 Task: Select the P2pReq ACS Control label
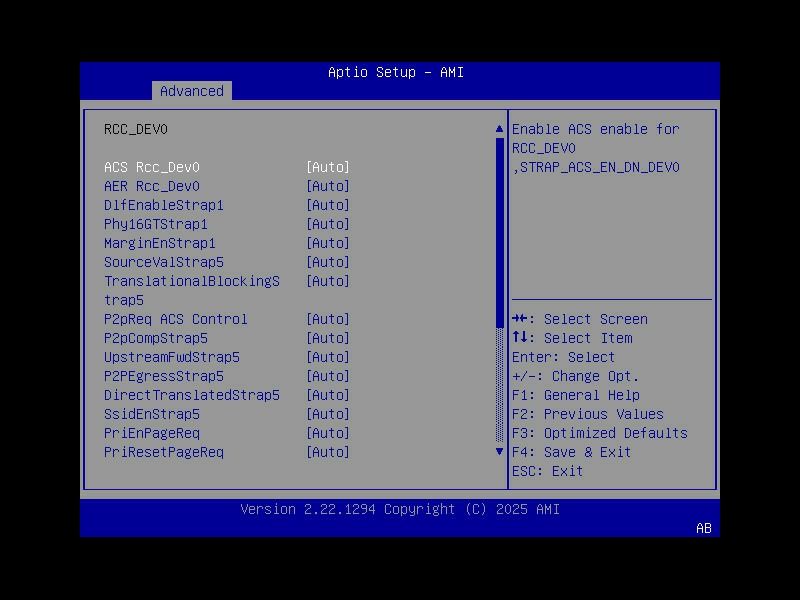point(176,319)
